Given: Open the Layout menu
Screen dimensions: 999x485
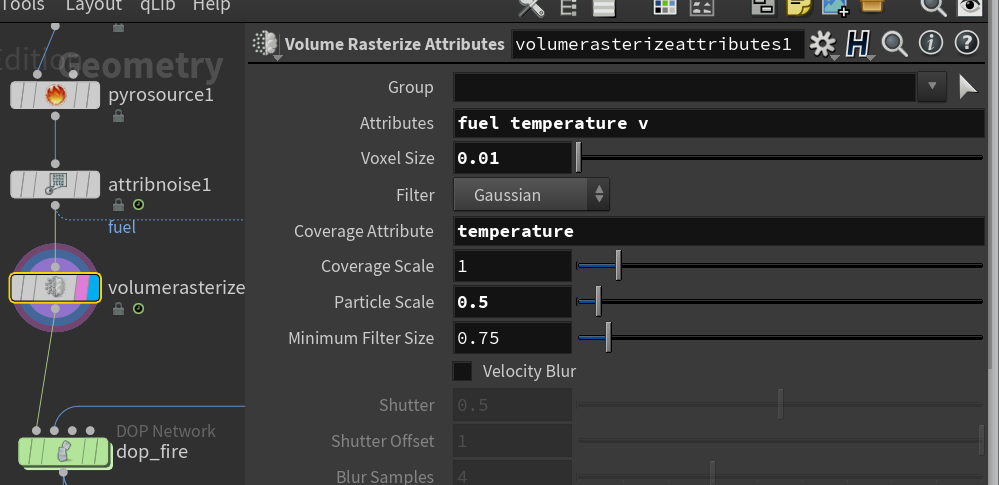Looking at the screenshot, I should [x=94, y=6].
